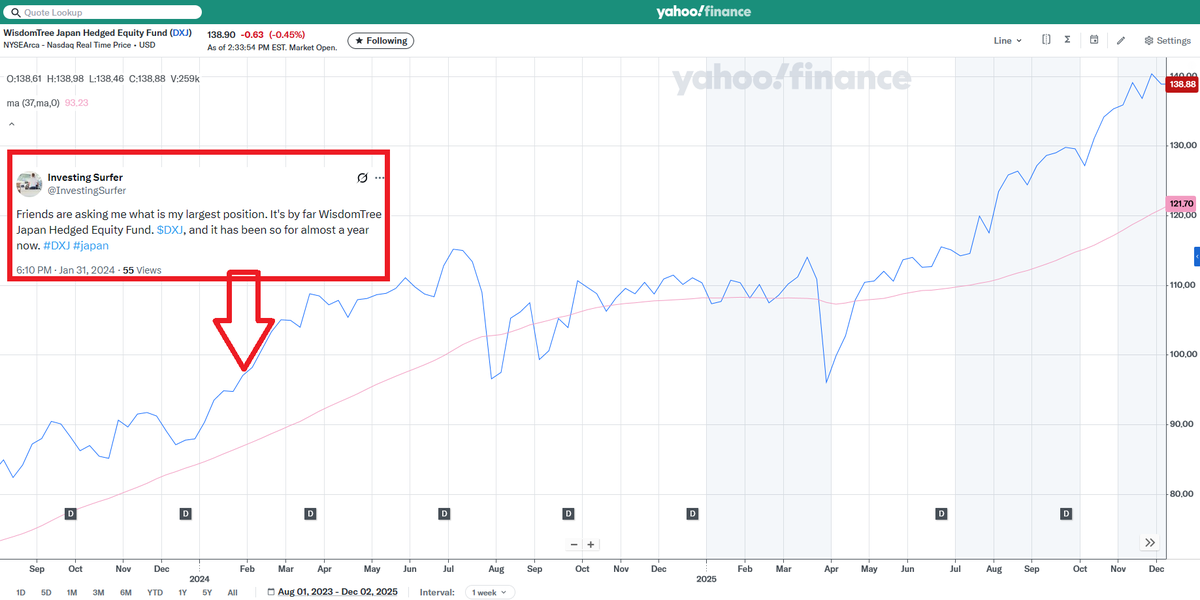Select the 1Y range
This screenshot has width=1200, height=600.
click(x=182, y=592)
